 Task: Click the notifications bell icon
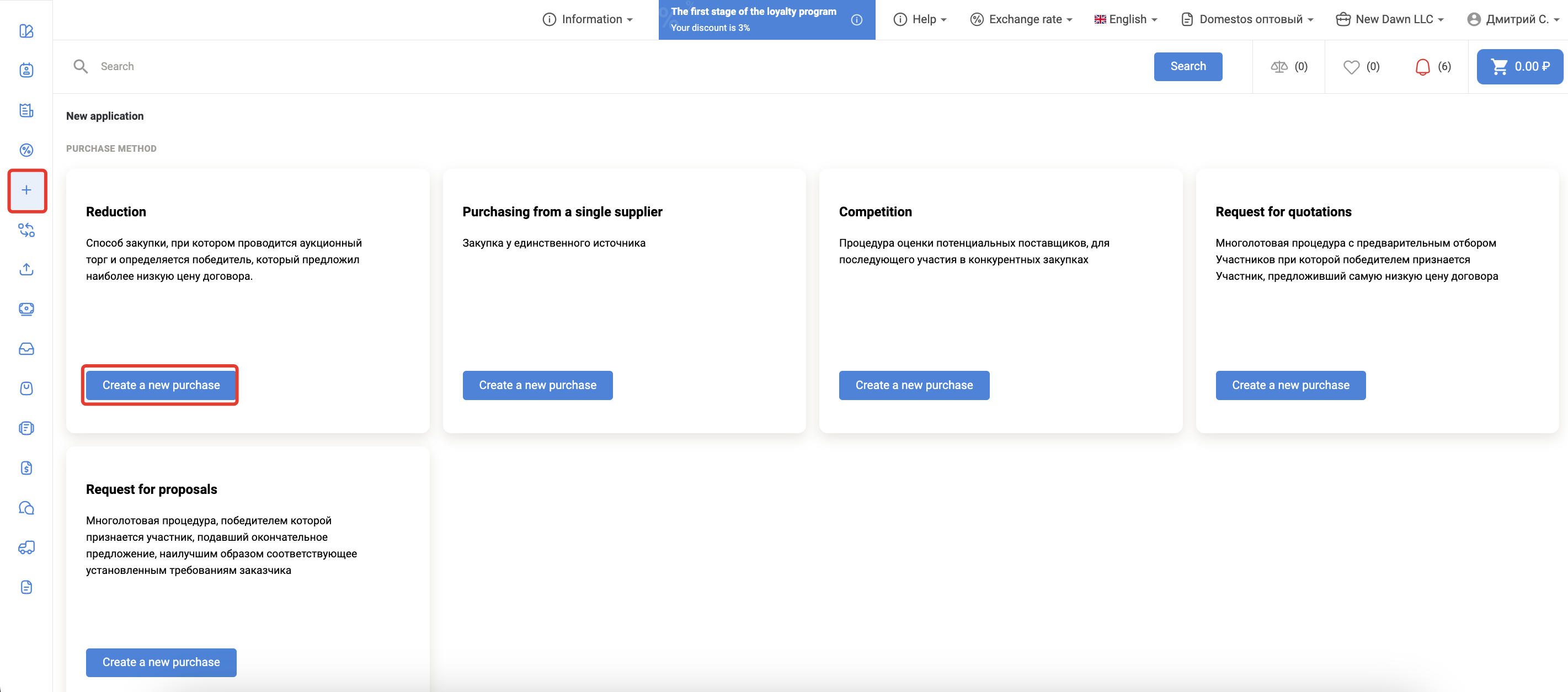(1422, 67)
